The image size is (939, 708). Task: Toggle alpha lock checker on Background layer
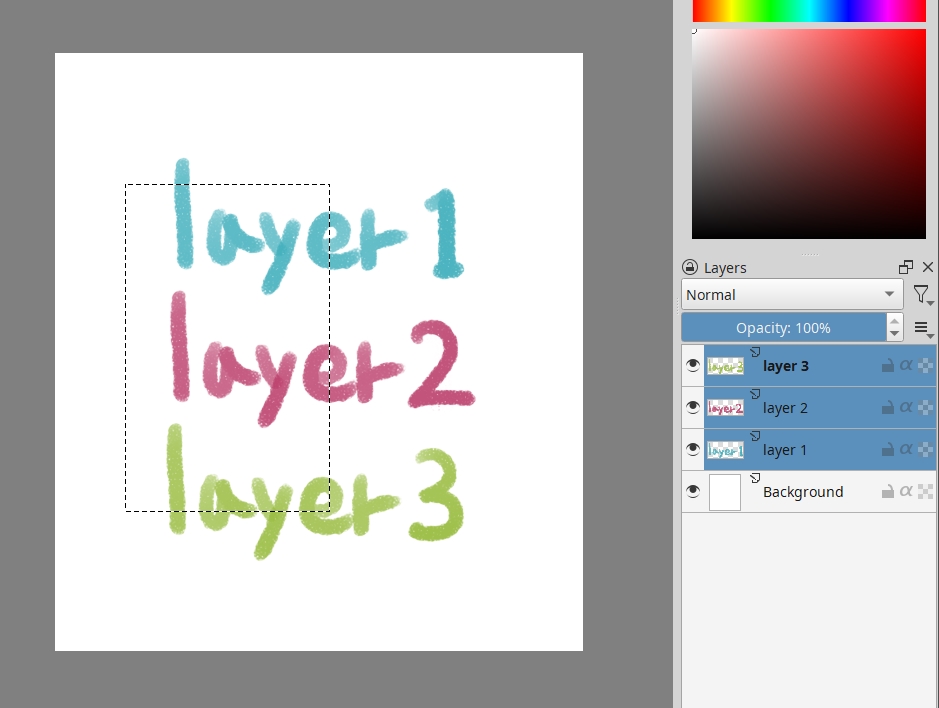(x=926, y=492)
